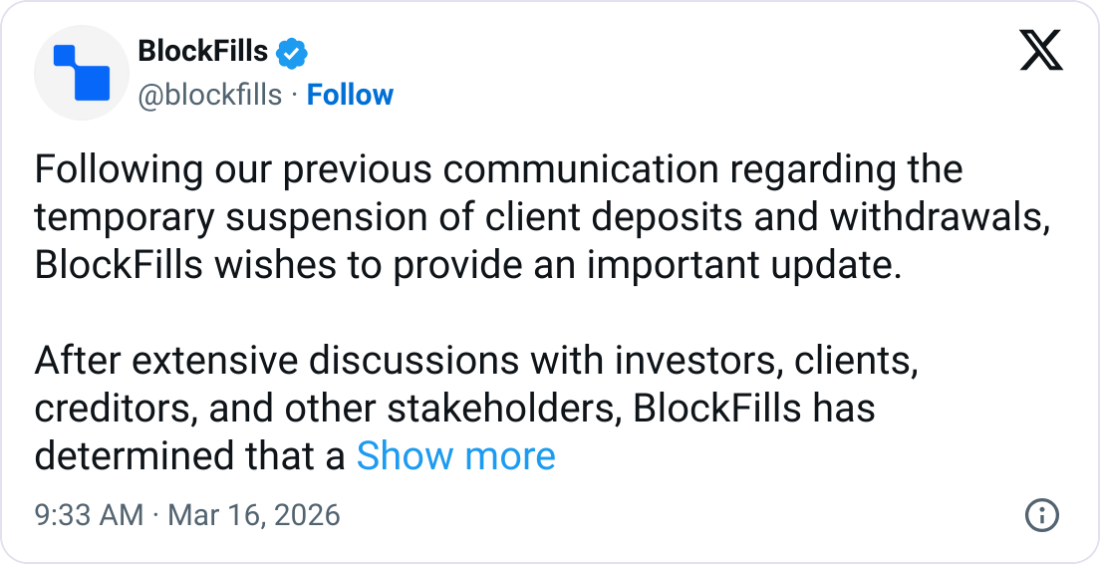
Task: Click the BlockFills display name
Action: 202,51
